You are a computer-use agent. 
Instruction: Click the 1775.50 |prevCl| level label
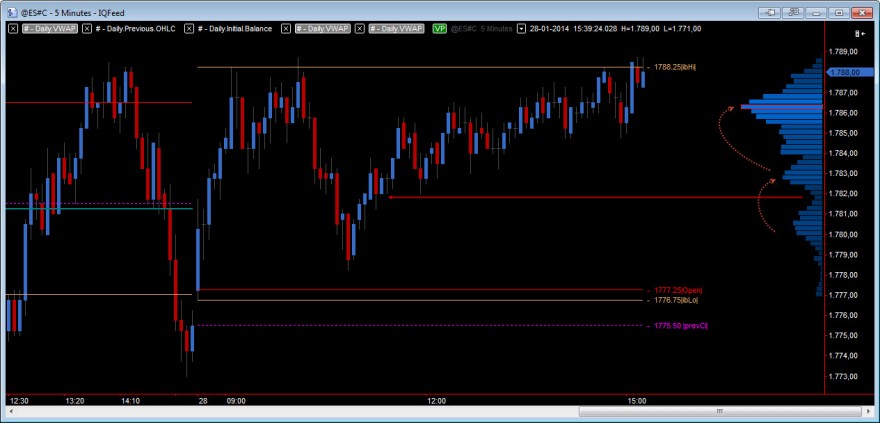tap(681, 326)
